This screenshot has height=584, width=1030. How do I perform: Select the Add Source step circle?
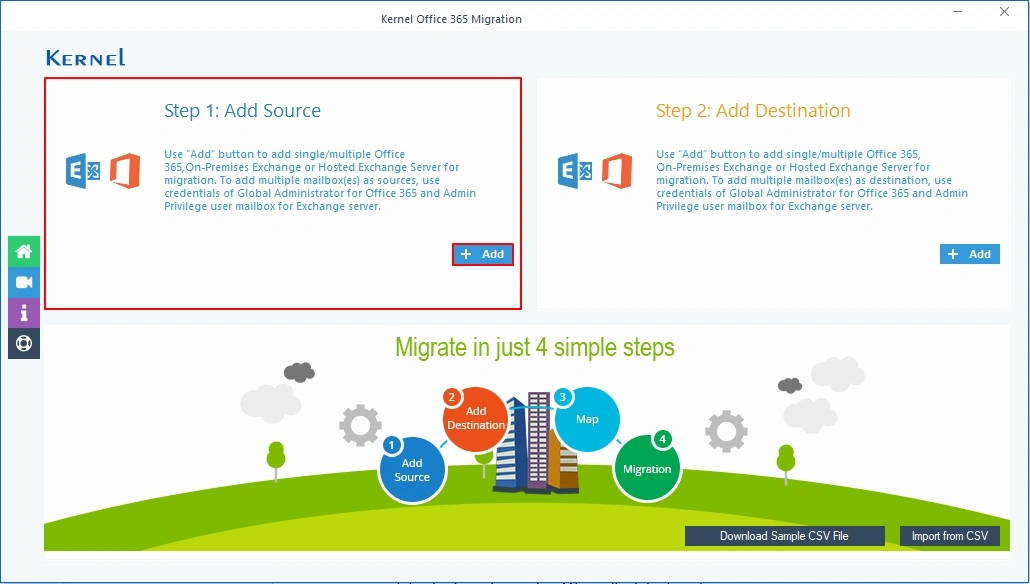tap(412, 468)
